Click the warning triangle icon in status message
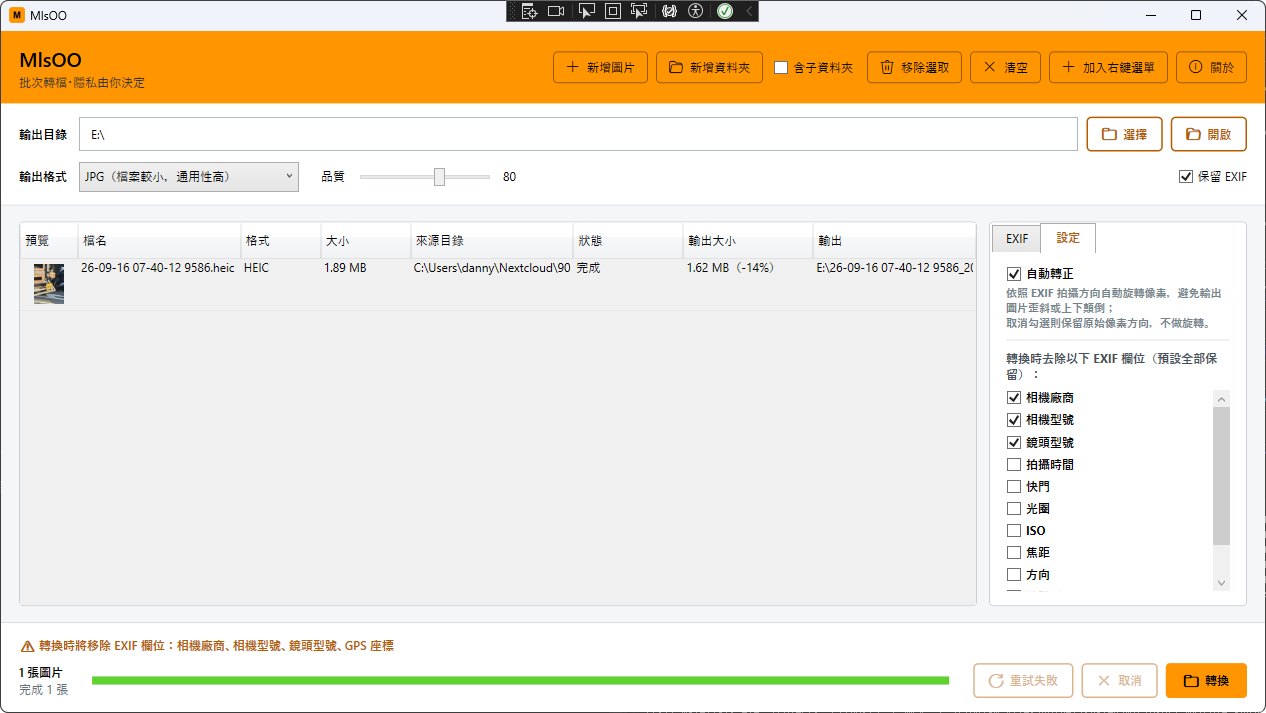1266x713 pixels. coord(27,646)
